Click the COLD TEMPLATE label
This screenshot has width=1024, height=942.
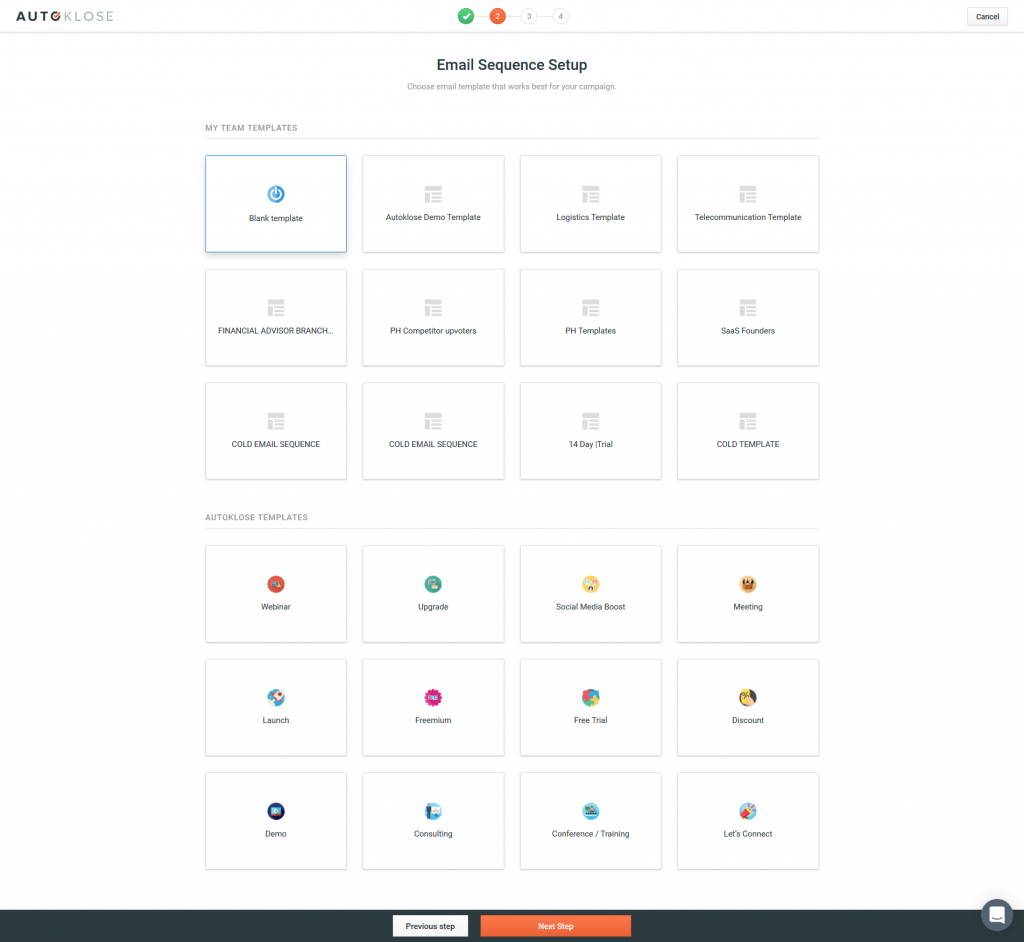point(748,444)
